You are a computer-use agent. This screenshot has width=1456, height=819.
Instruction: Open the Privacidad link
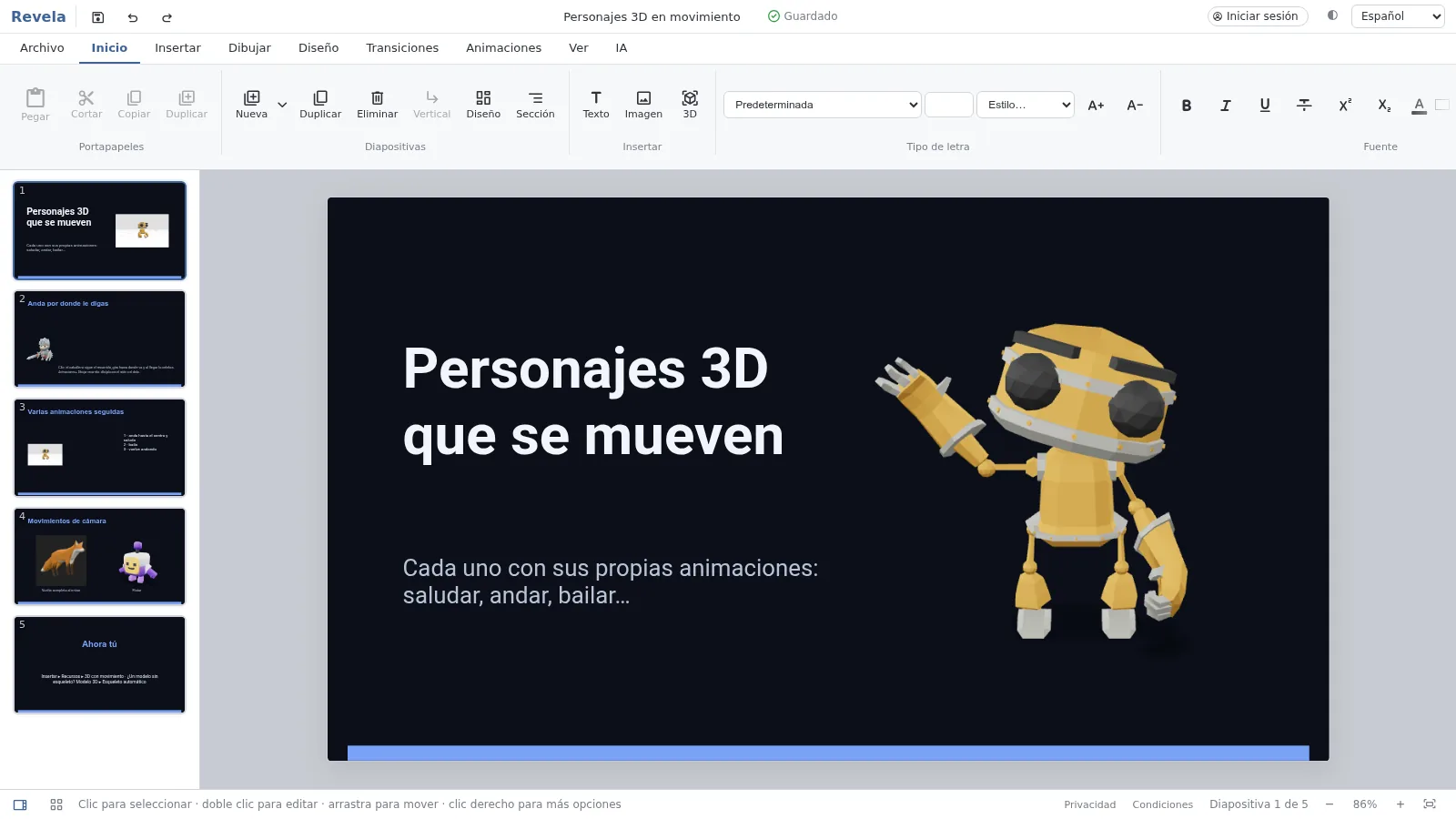pos(1089,804)
